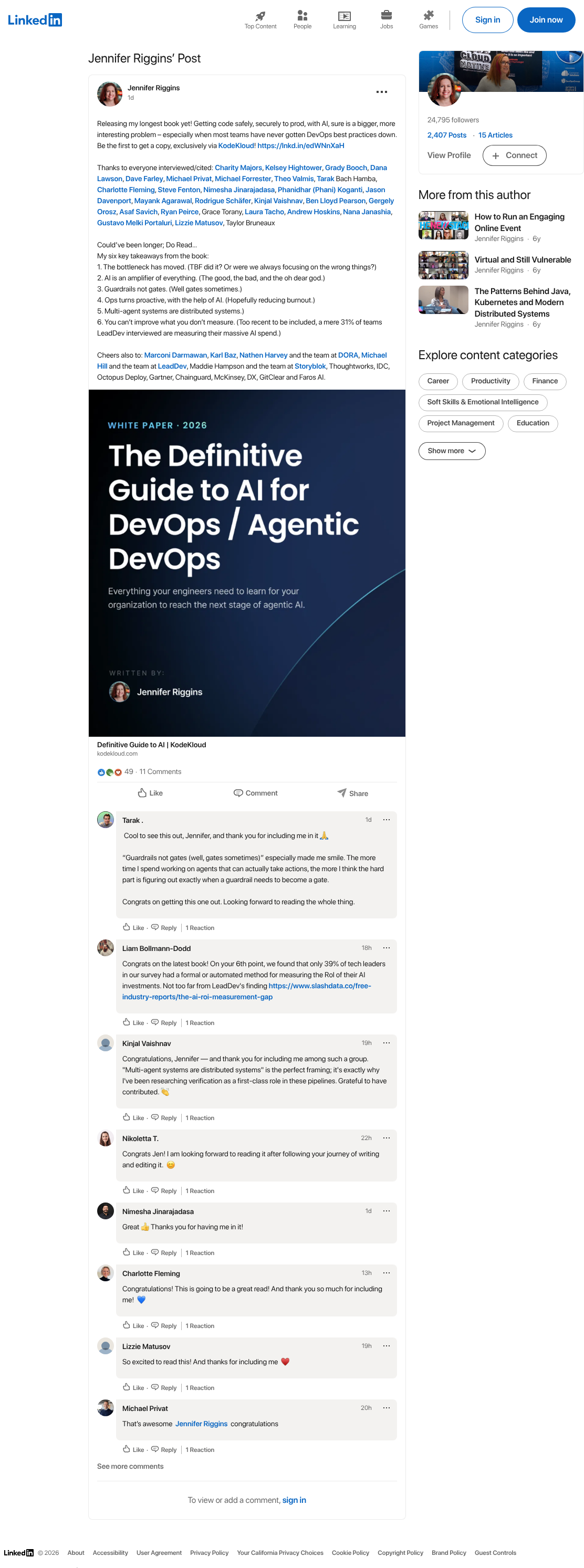584x1568 pixels.
Task: Open the KodeKloud lnkd.in link
Action: [301, 145]
